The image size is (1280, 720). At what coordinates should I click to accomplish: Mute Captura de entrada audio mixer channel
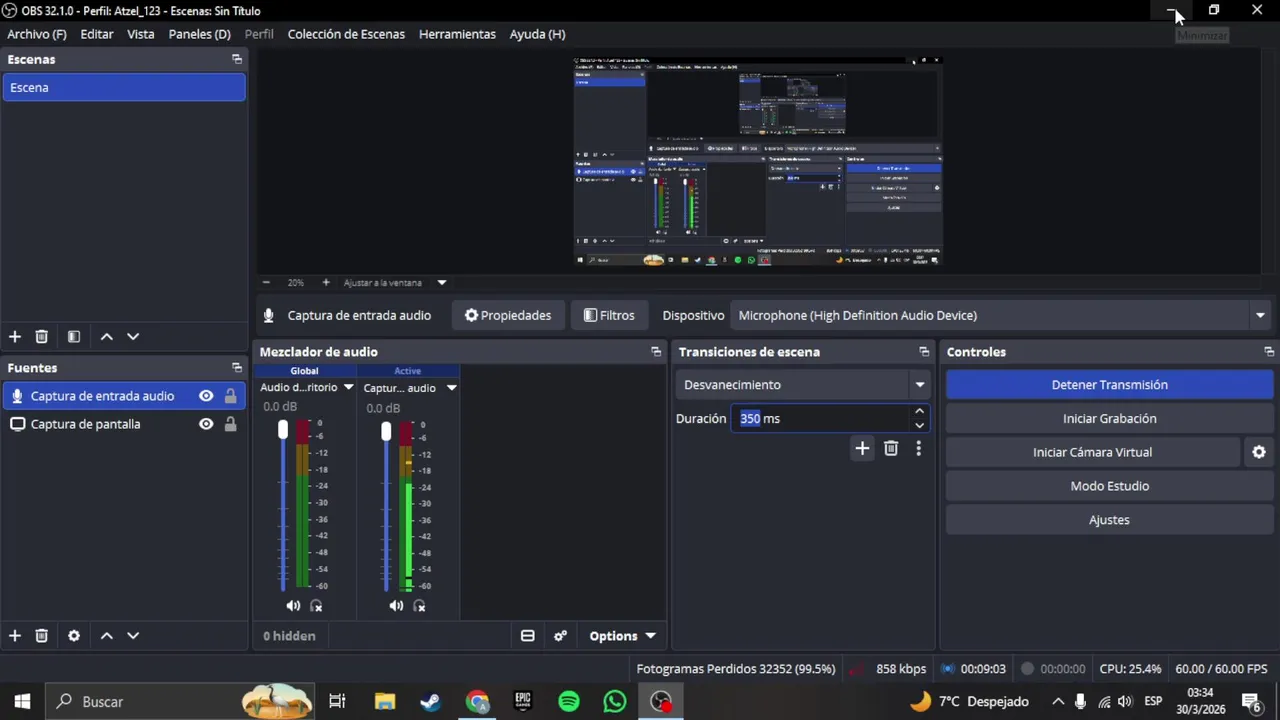pyautogui.click(x=396, y=606)
